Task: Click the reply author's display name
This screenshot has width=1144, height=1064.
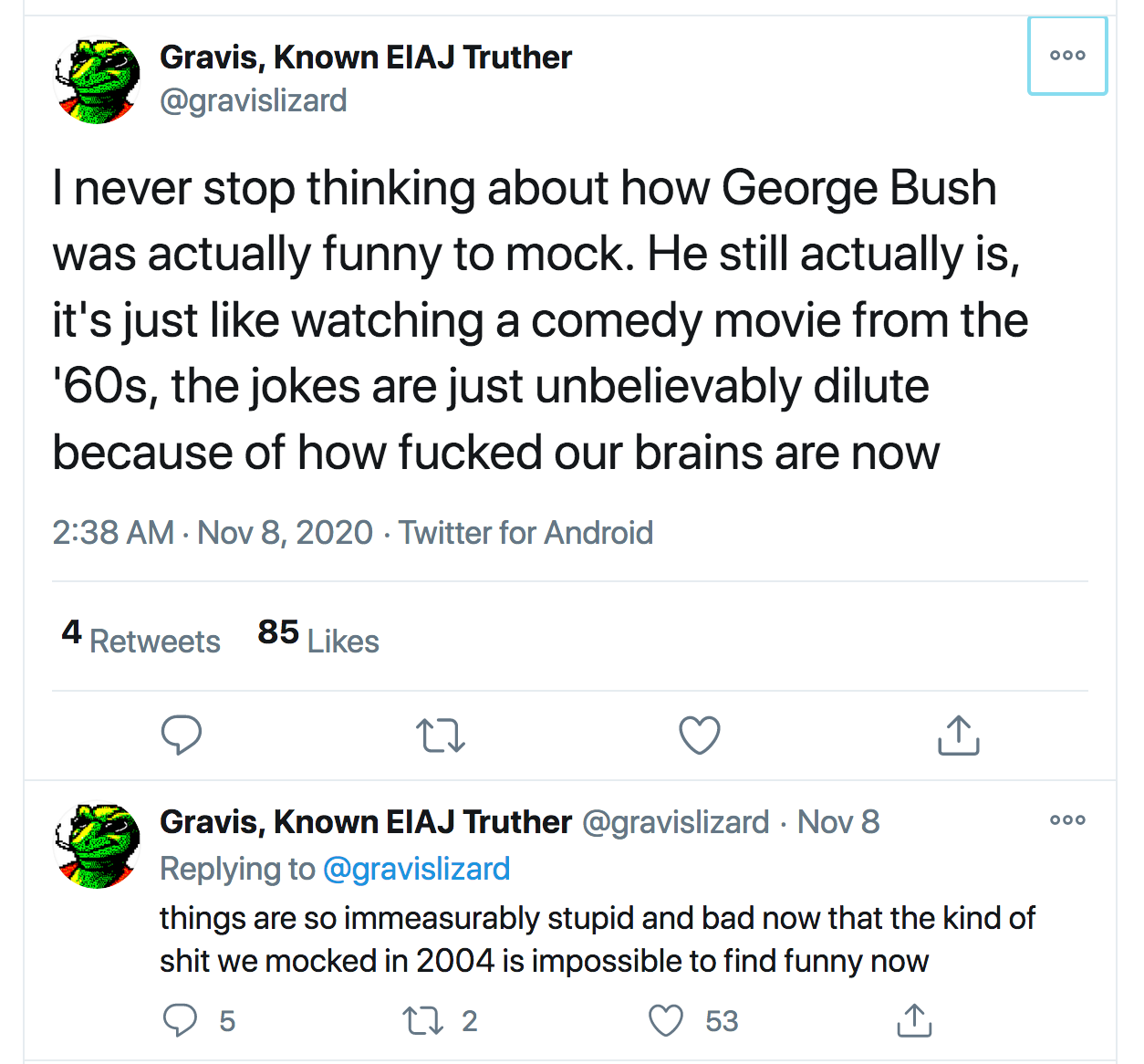Action: click(366, 822)
